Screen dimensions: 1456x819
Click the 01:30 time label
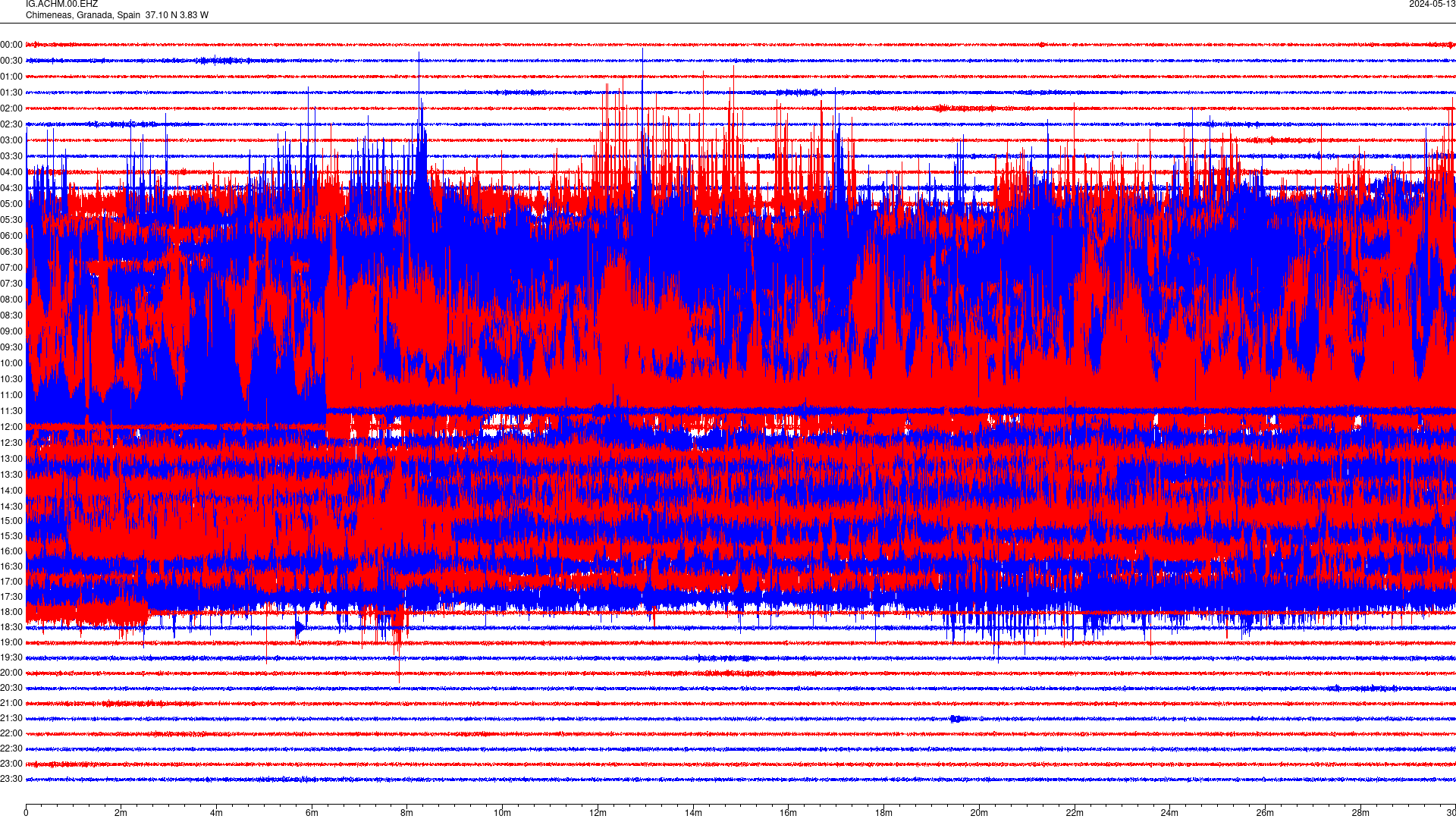11,93
